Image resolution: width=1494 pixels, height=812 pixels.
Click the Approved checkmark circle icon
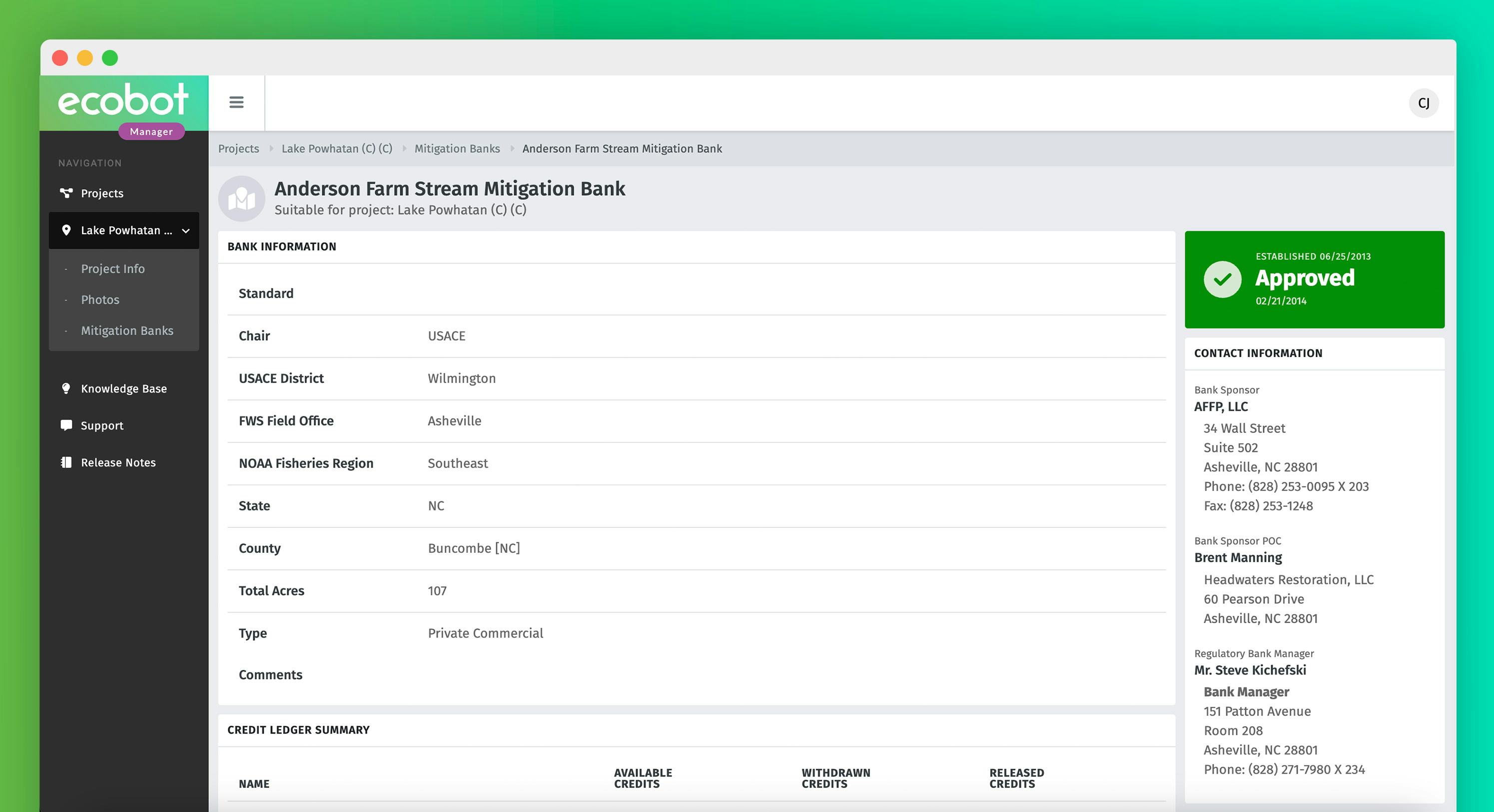1222,279
